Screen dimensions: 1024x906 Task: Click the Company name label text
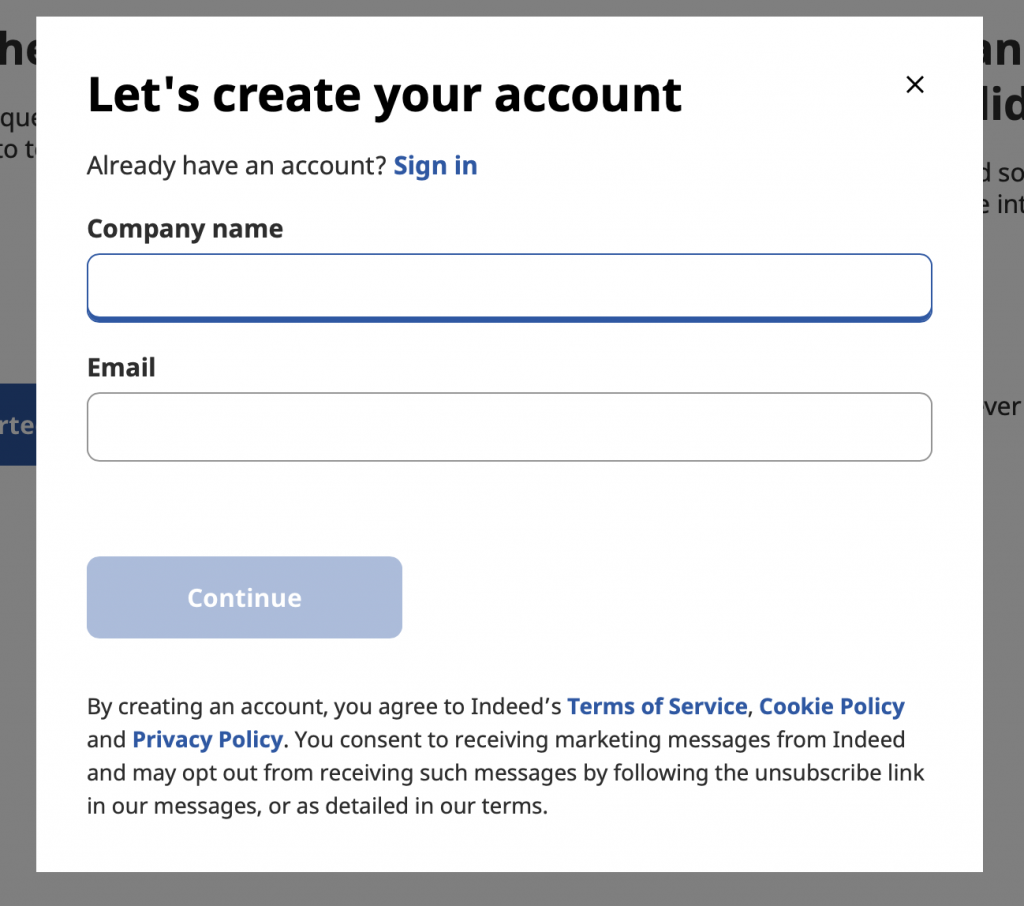pyautogui.click(x=184, y=228)
